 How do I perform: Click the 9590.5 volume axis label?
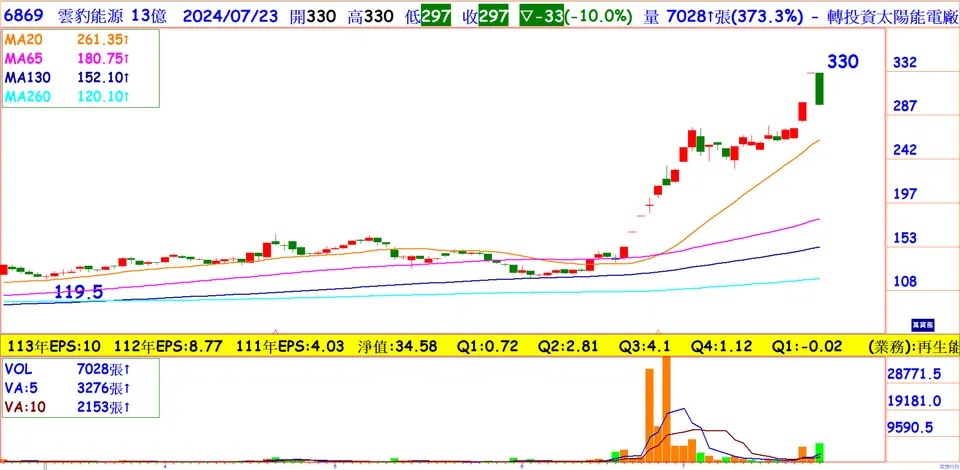click(910, 428)
